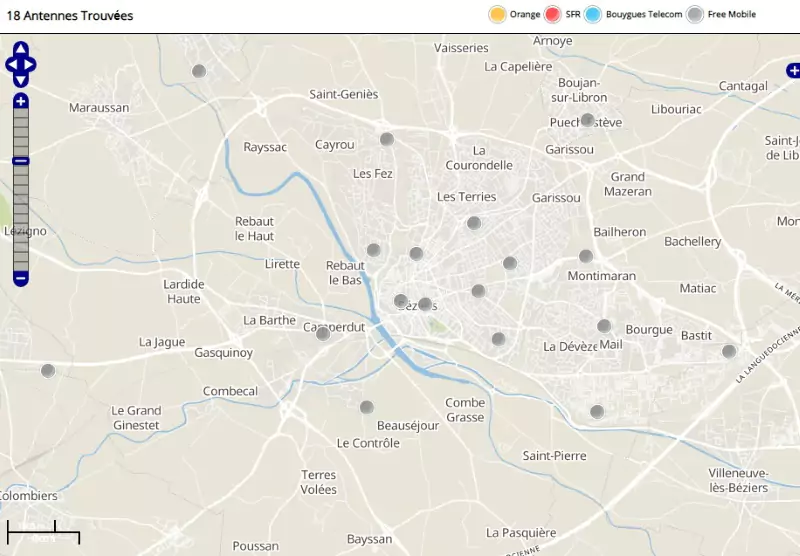Toggle the Orange operator filter circle
Image resolution: width=800 pixels, height=556 pixels.
(496, 14)
